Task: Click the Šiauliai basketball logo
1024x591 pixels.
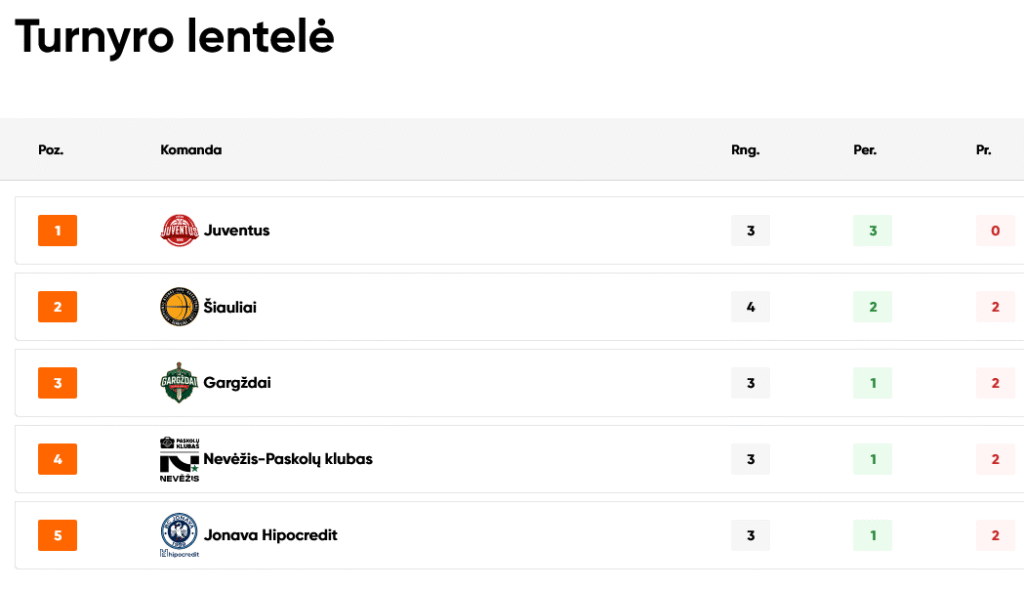Action: click(x=180, y=307)
